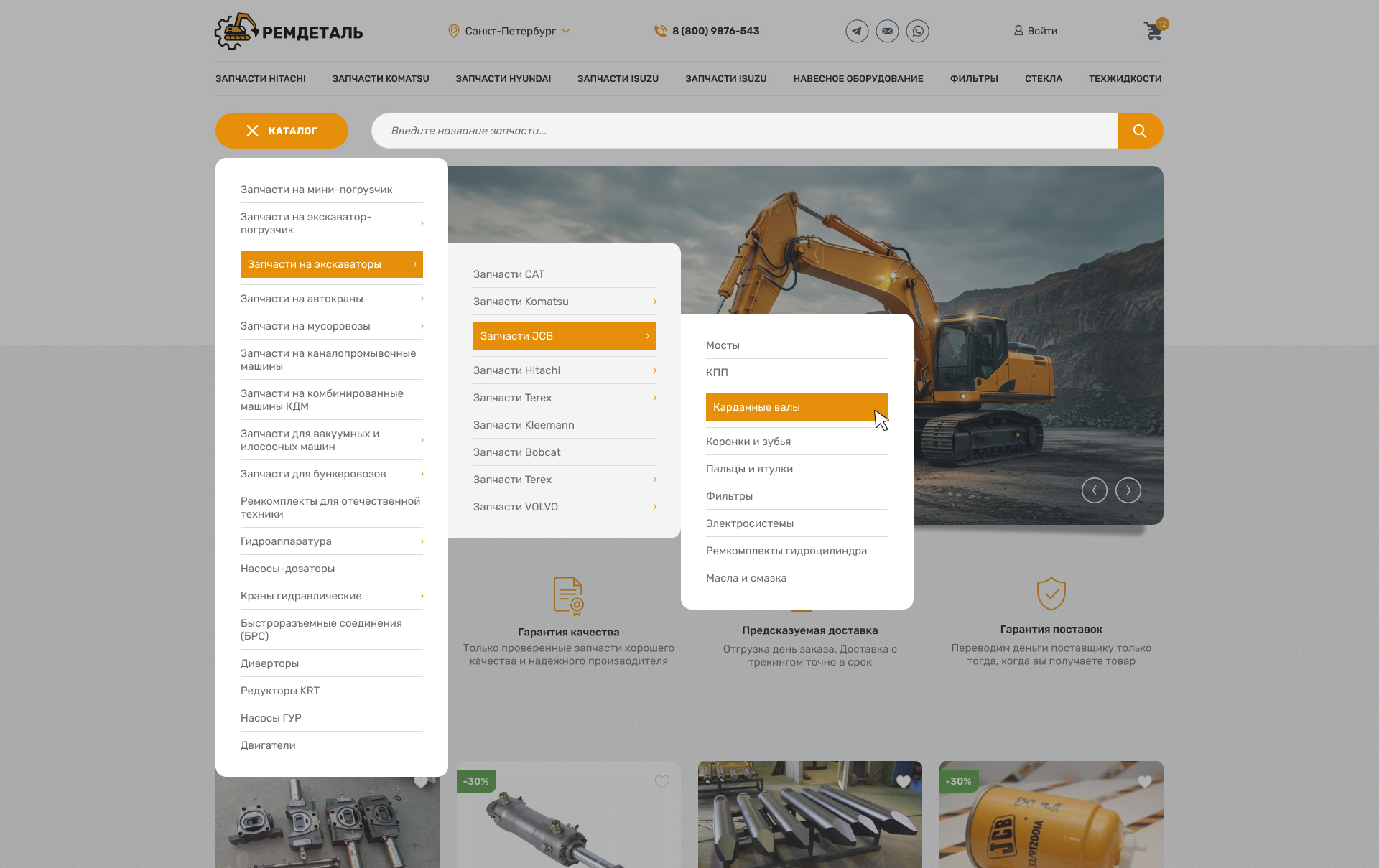The width and height of the screenshot is (1379, 868).
Task: Click the X icon on Каталог button
Action: [252, 131]
